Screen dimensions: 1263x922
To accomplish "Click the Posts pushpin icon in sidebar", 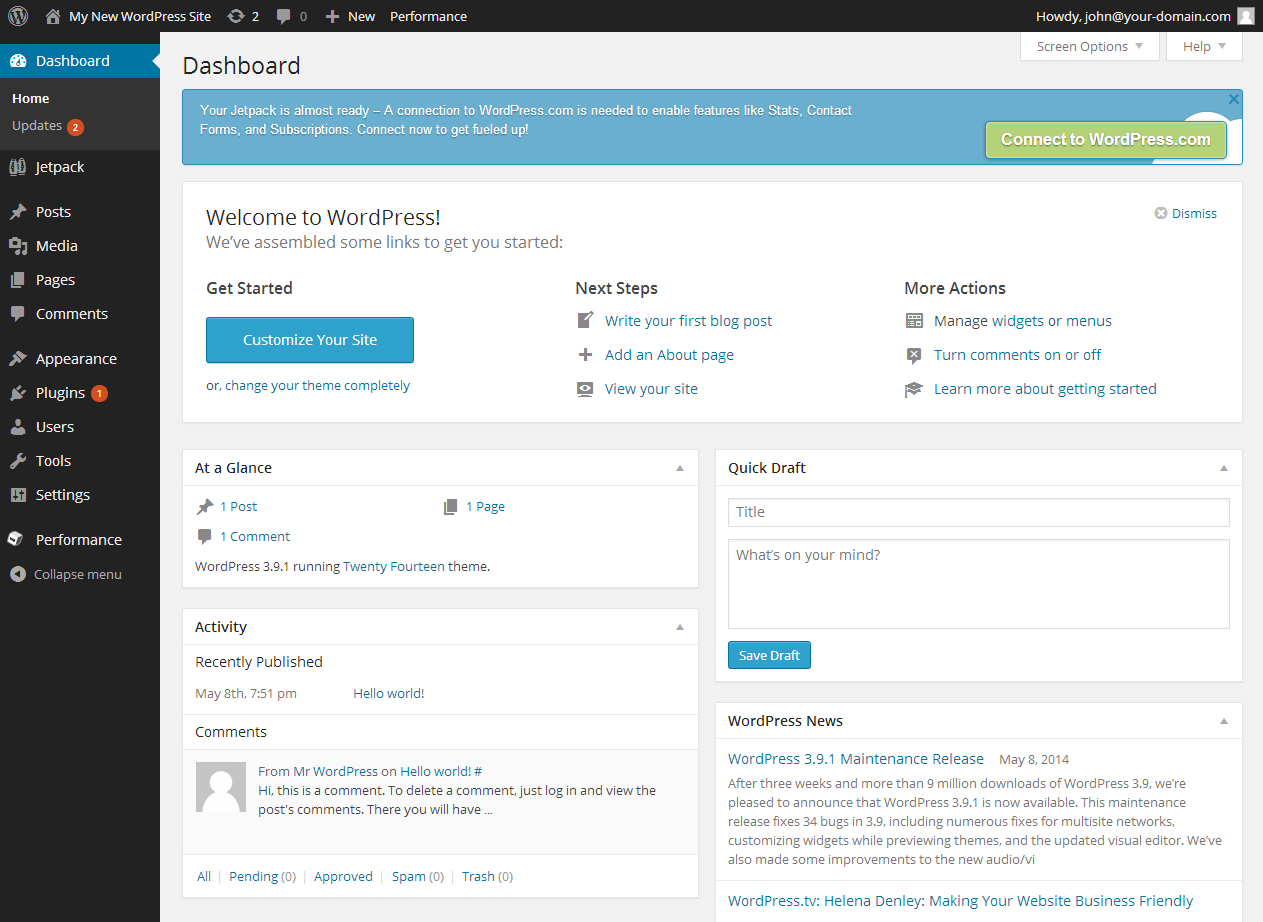I will point(18,212).
